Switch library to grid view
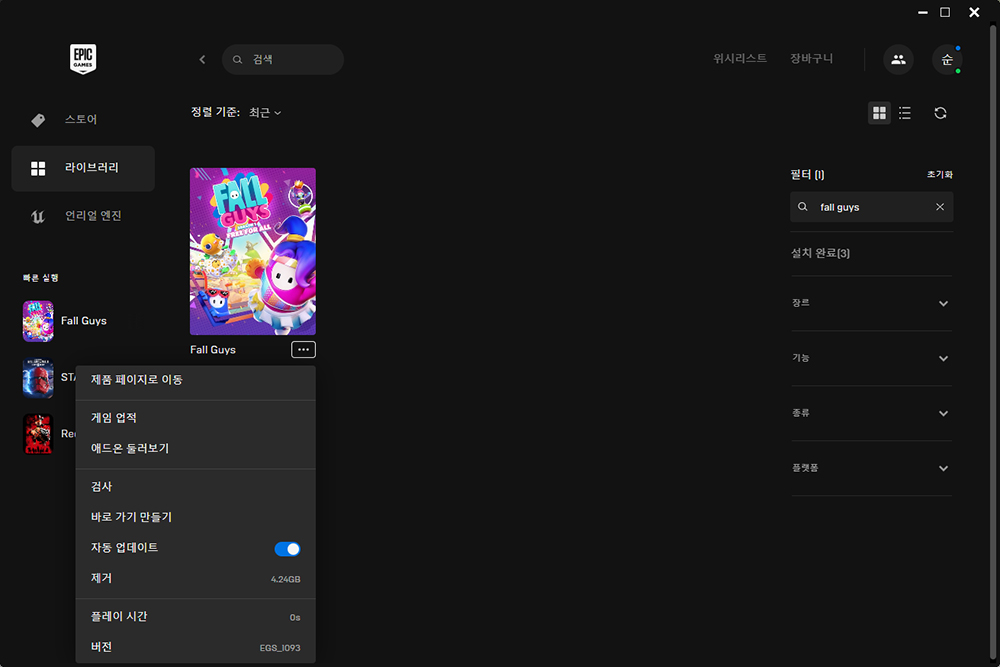This screenshot has height=667, width=1000. click(x=879, y=113)
